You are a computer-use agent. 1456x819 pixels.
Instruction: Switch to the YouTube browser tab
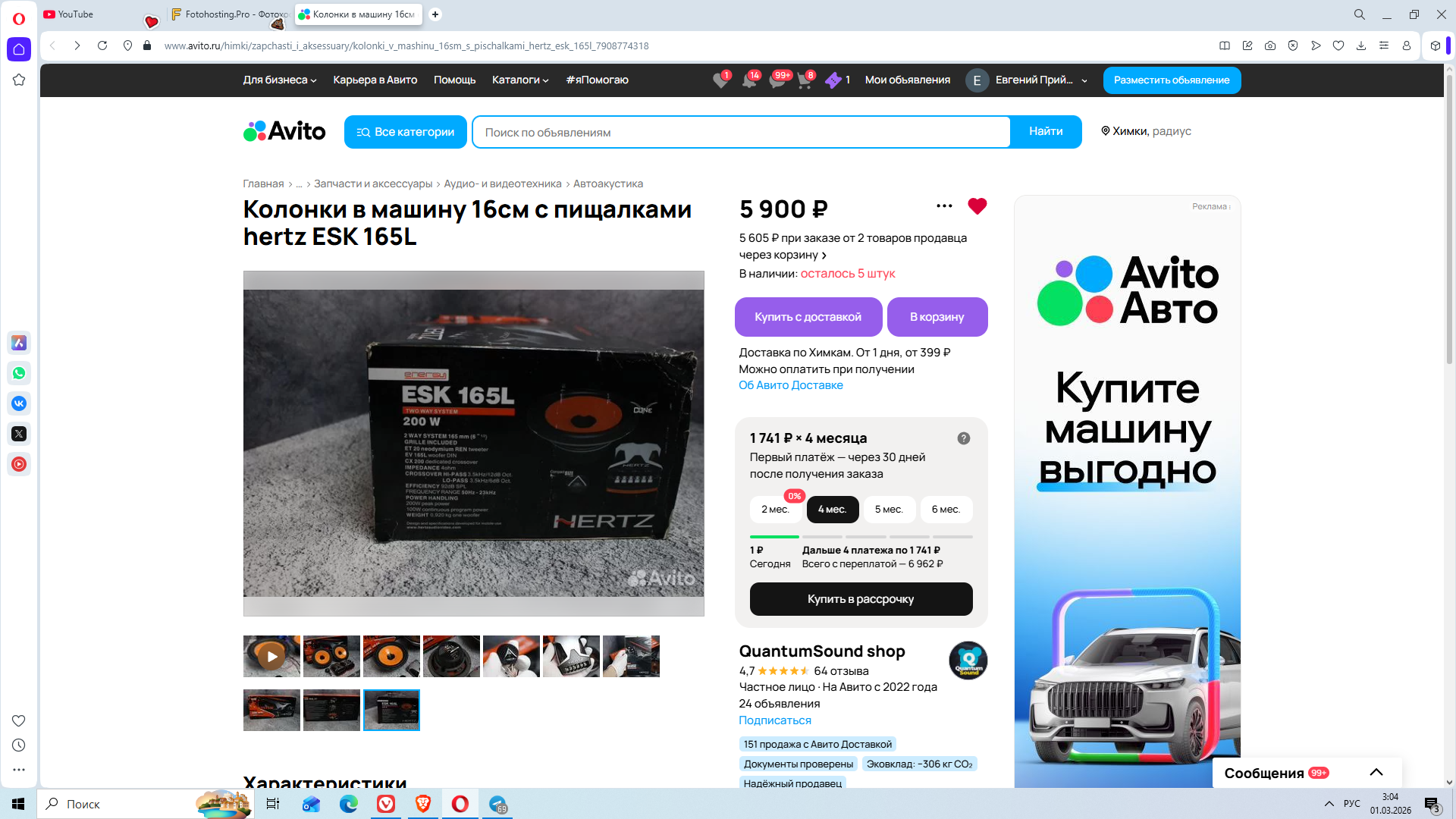(76, 14)
